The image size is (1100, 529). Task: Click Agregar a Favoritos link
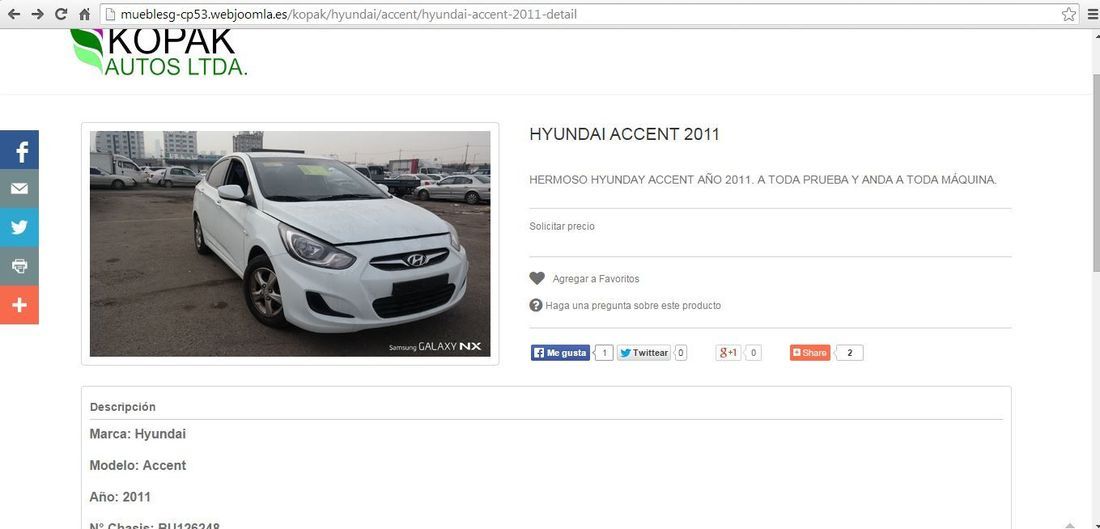(596, 279)
